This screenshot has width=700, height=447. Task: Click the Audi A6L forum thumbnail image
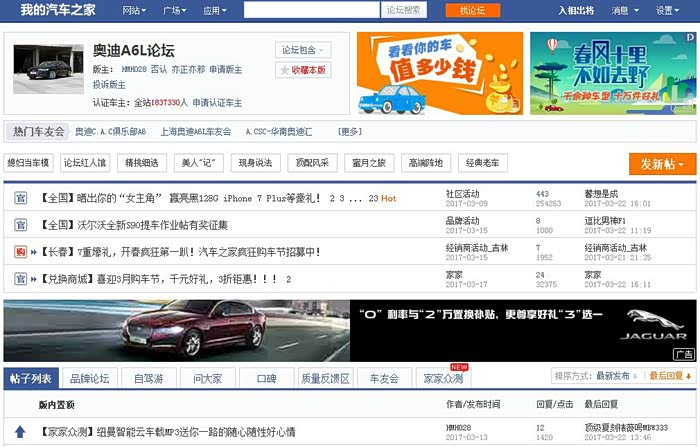click(x=48, y=68)
